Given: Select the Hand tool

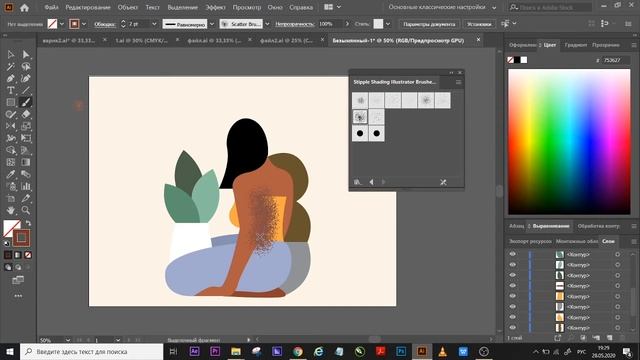Looking at the screenshot, I should [x=11, y=210].
